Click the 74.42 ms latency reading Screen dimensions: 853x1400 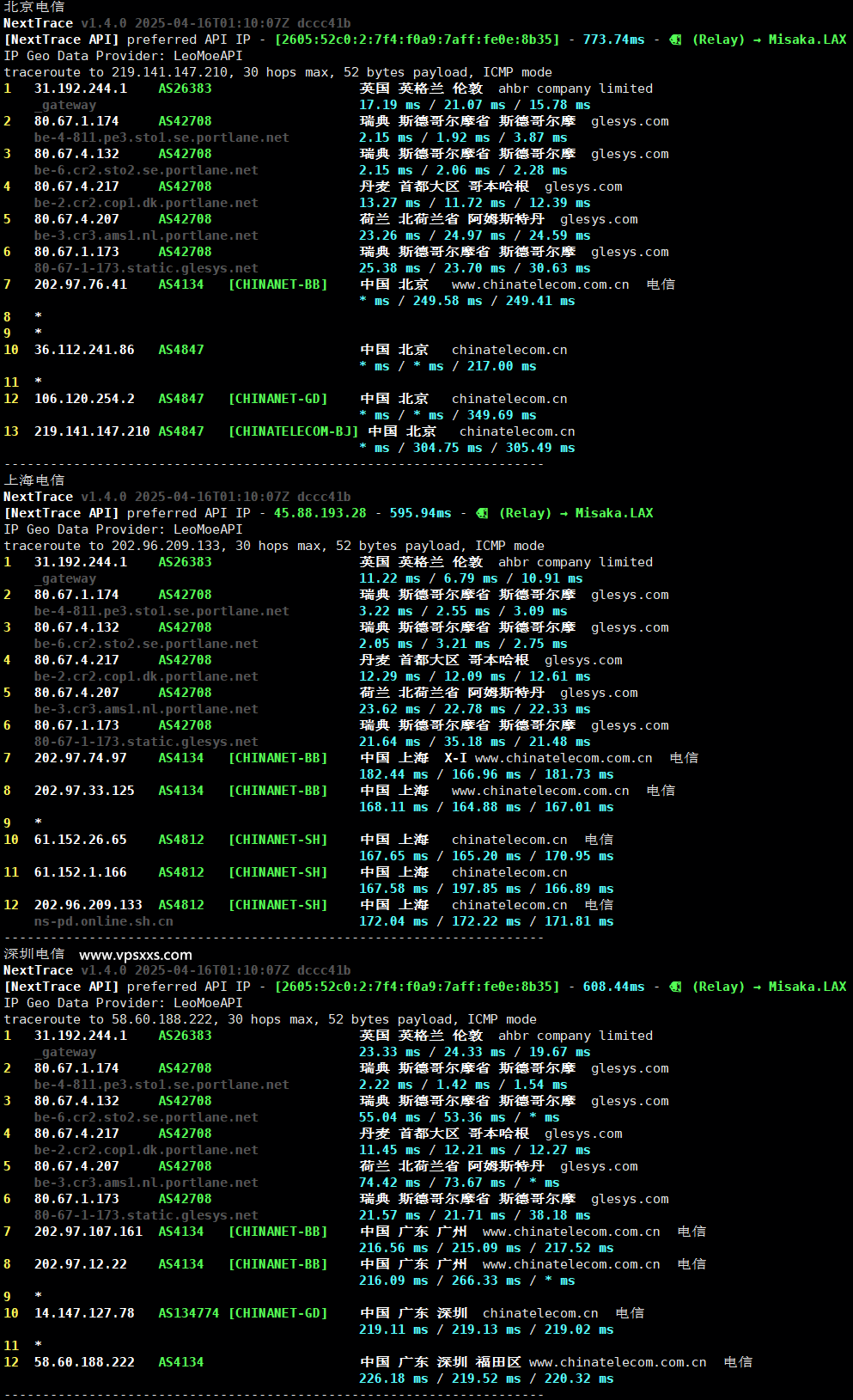coord(390,1183)
